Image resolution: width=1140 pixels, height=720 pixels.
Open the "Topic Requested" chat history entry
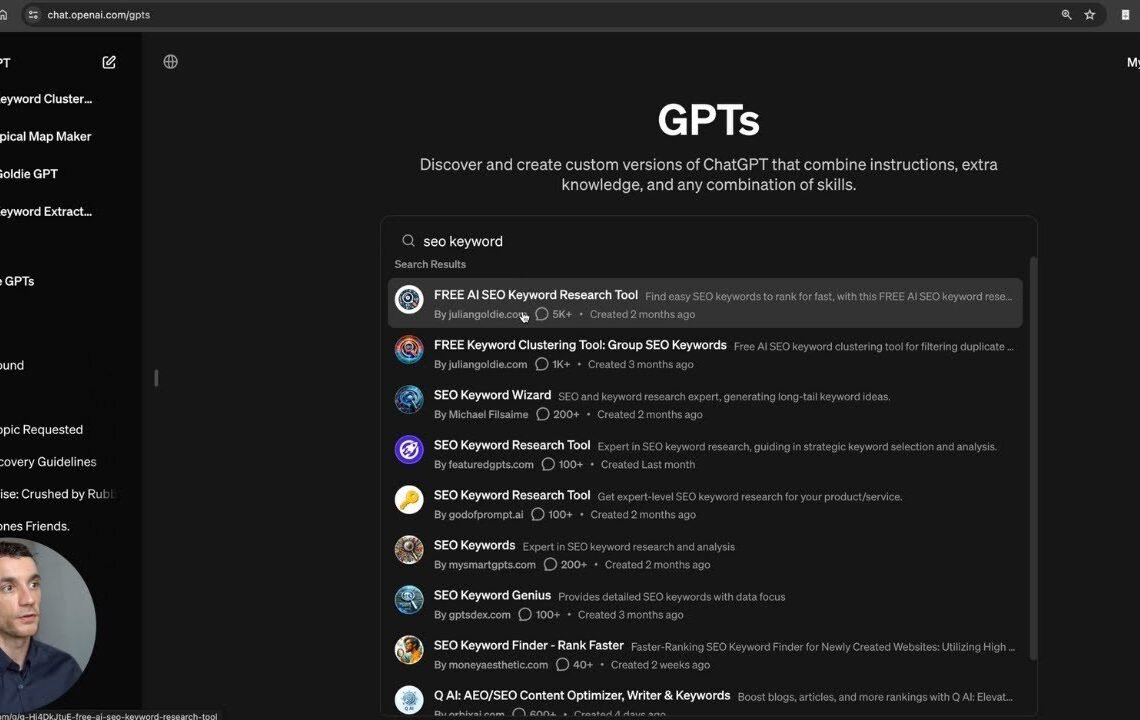(41, 430)
